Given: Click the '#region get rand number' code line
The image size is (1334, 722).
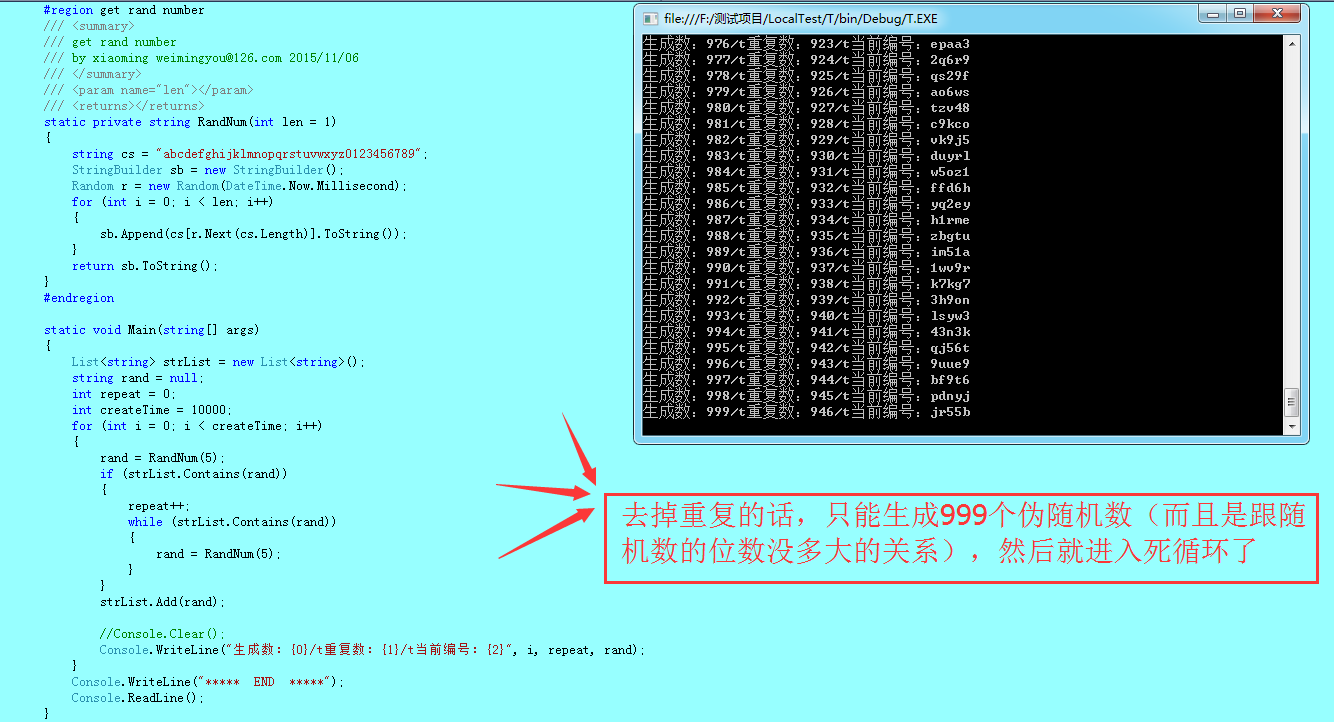Looking at the screenshot, I should click(124, 10).
